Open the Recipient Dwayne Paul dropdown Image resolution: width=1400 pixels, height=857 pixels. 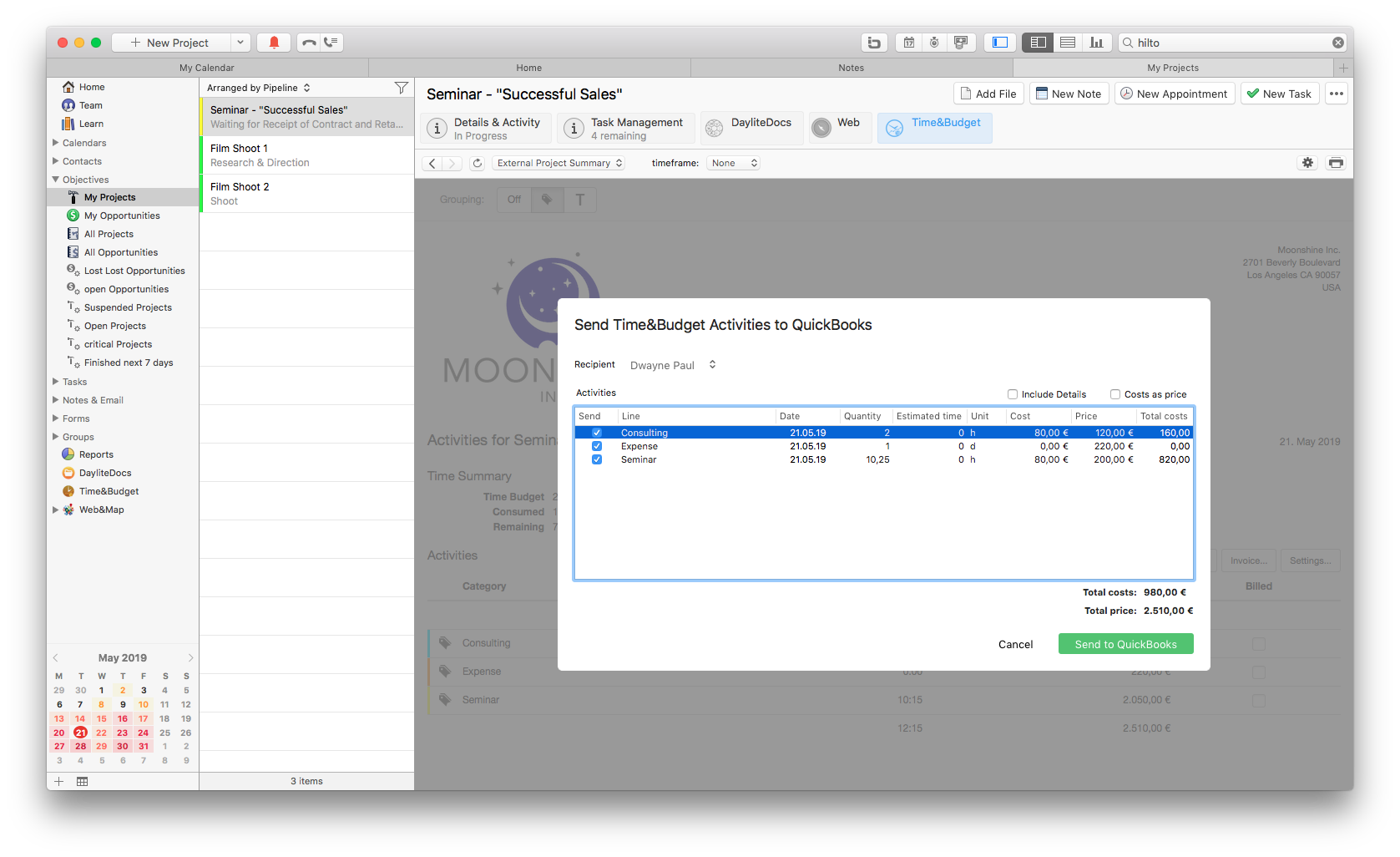(x=673, y=365)
